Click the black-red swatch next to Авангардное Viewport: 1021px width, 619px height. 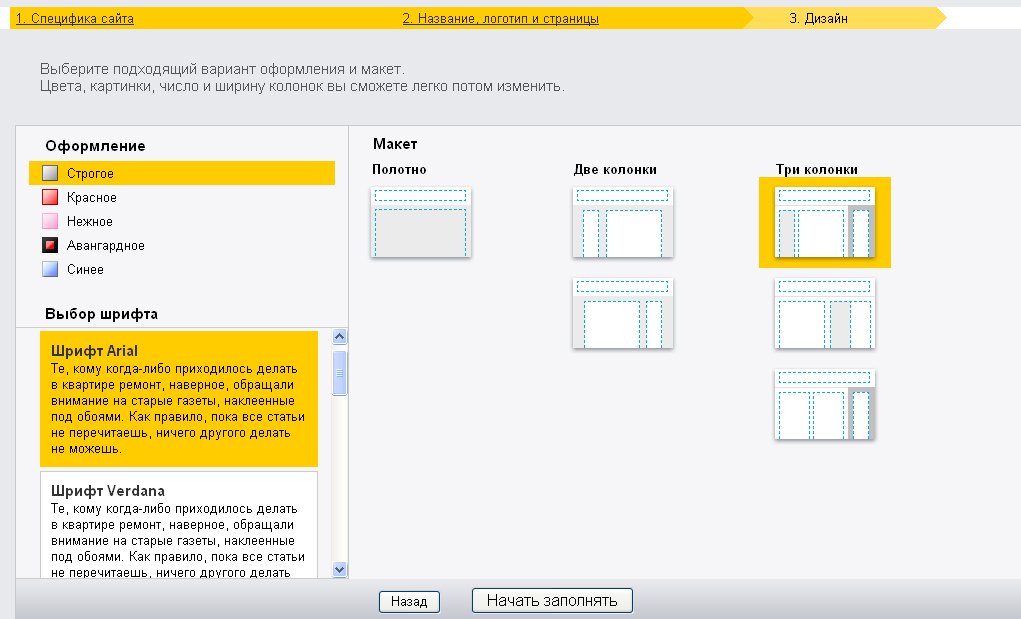coord(50,245)
